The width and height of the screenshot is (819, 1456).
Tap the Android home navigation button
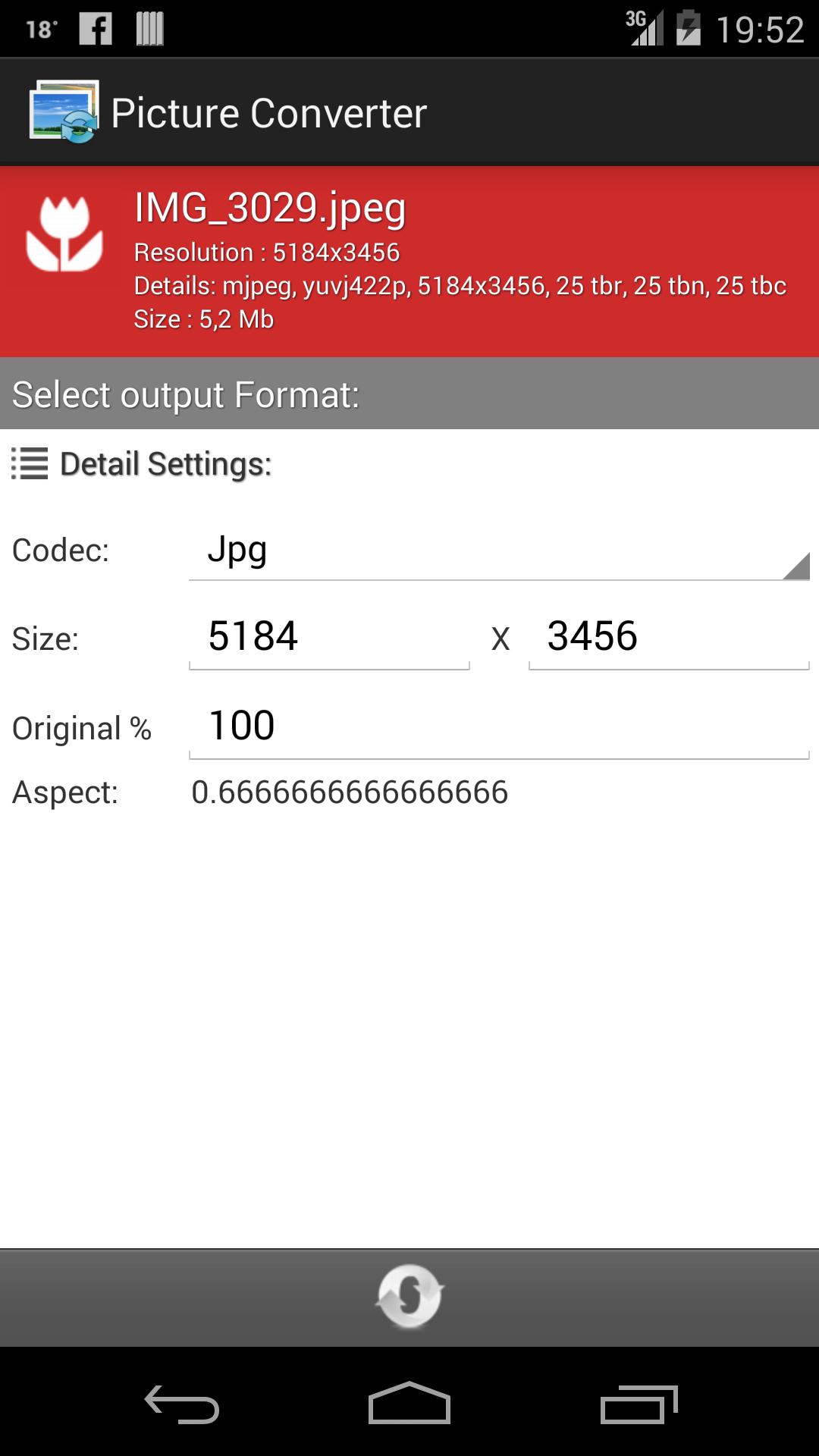(409, 1402)
